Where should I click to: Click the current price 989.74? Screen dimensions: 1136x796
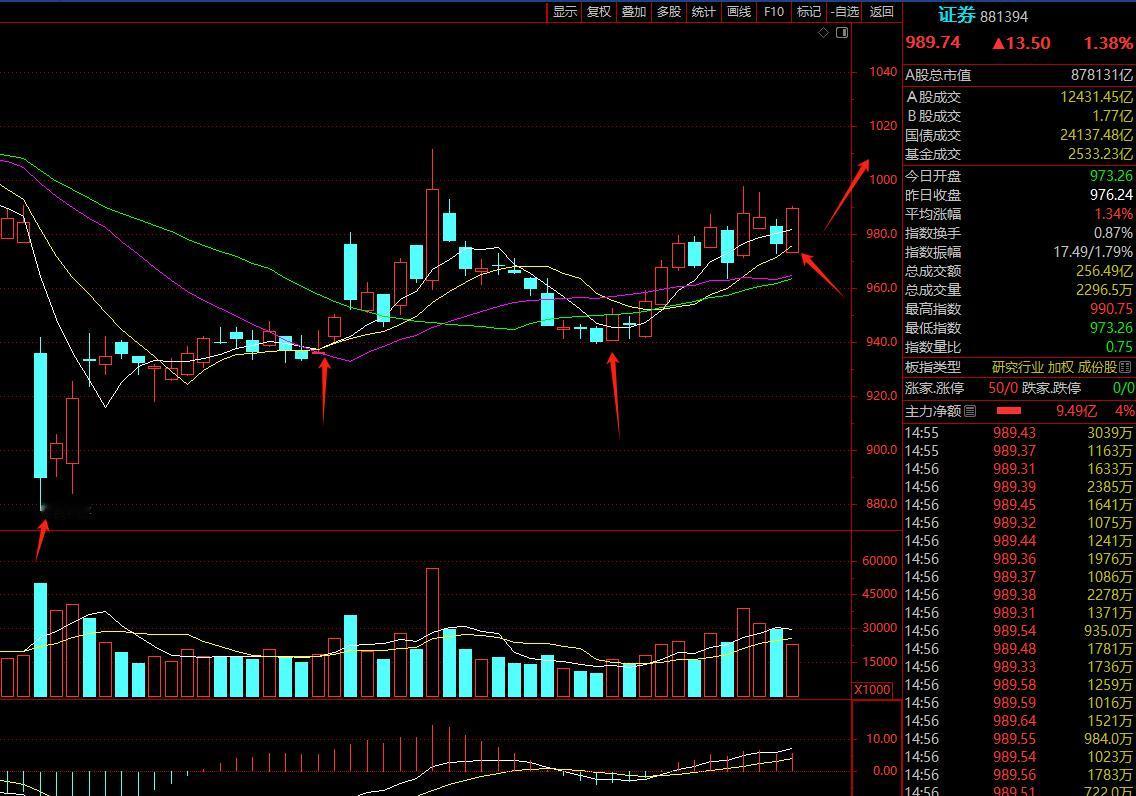tap(932, 43)
